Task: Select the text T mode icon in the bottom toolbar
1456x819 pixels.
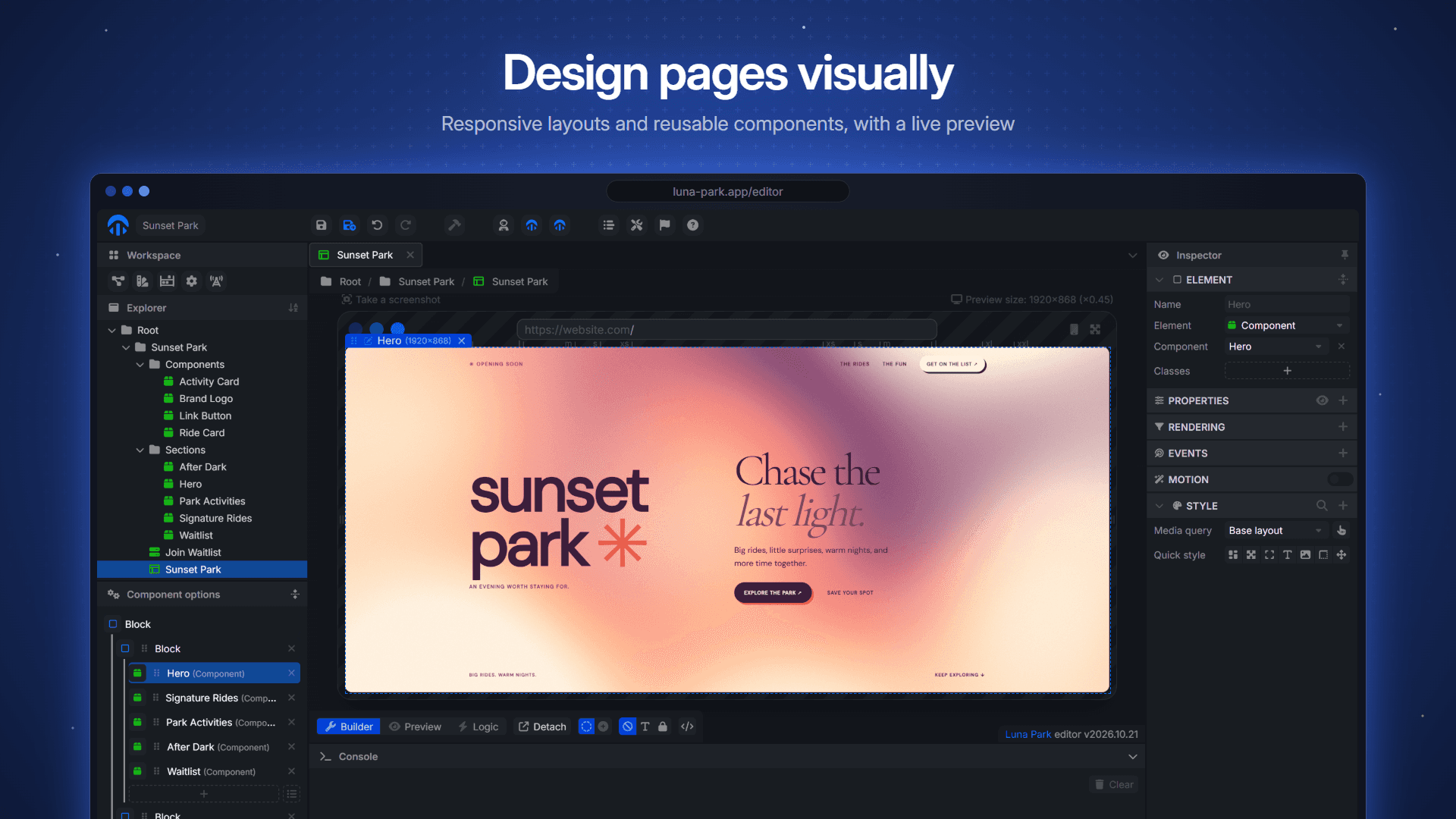Action: tap(645, 726)
